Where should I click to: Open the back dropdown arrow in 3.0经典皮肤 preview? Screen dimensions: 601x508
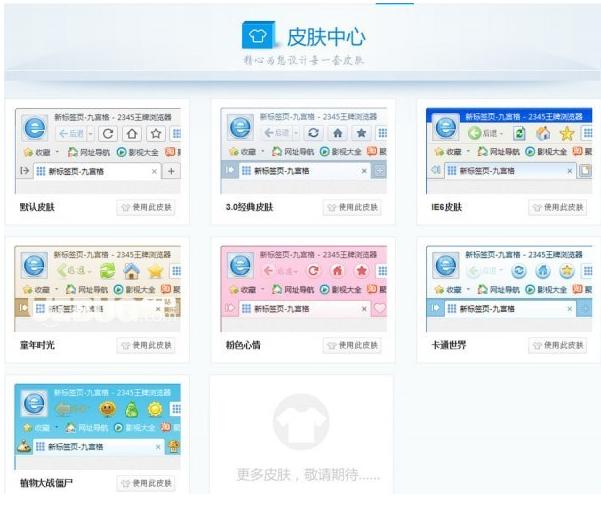(296, 133)
